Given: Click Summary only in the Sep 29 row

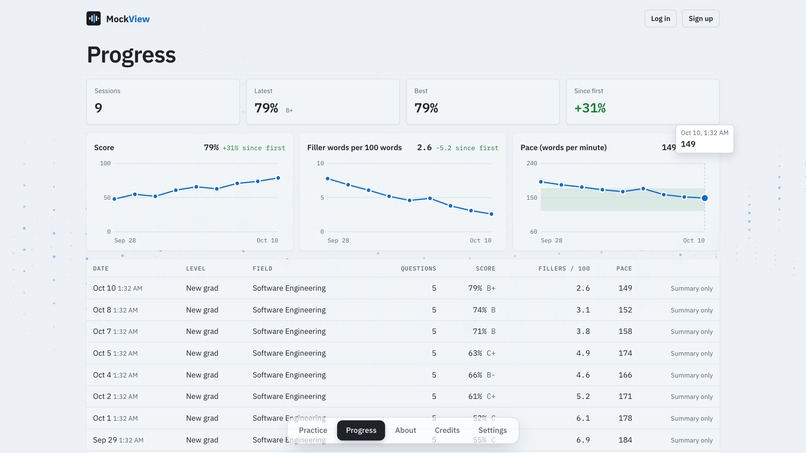Looking at the screenshot, I should click(691, 440).
